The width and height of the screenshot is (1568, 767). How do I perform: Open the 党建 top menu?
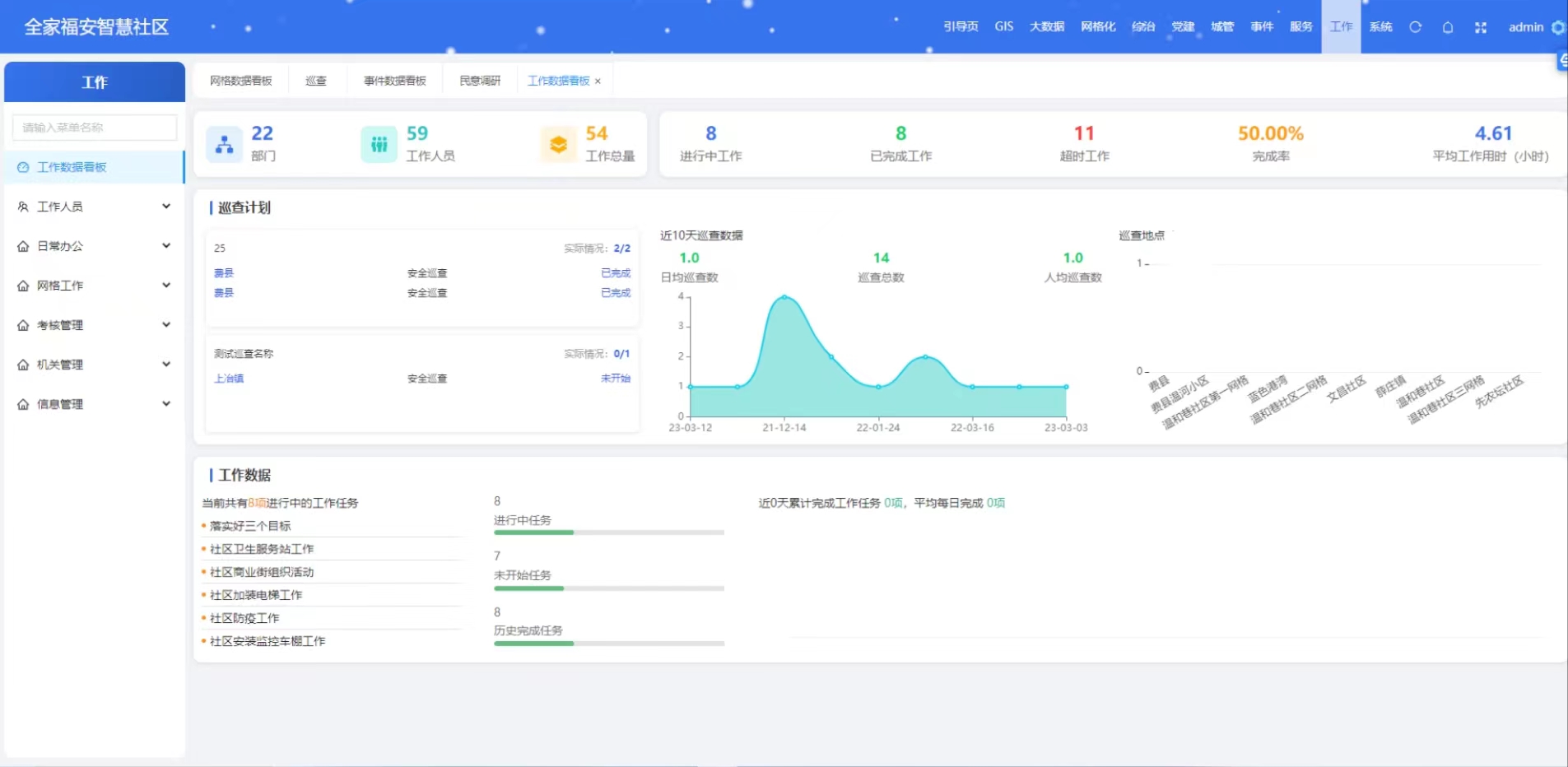1183,27
